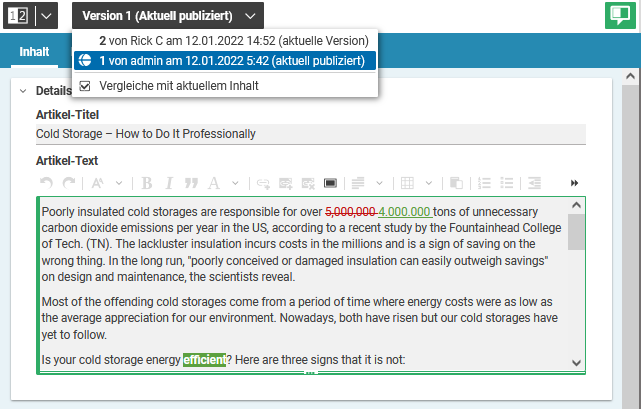Click the insert table grid icon
641x409 pixels.
point(407,183)
